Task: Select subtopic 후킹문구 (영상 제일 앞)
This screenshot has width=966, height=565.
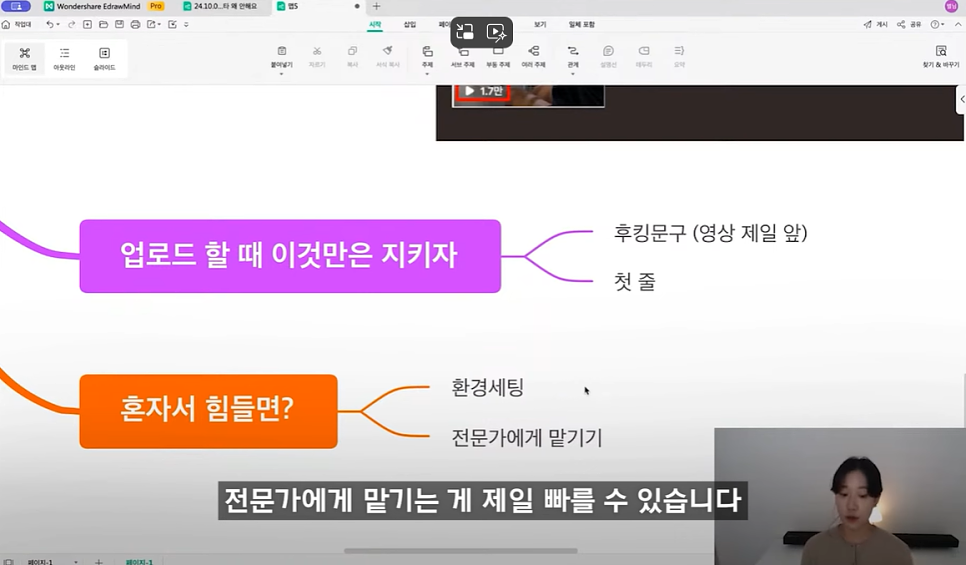Action: pos(710,233)
